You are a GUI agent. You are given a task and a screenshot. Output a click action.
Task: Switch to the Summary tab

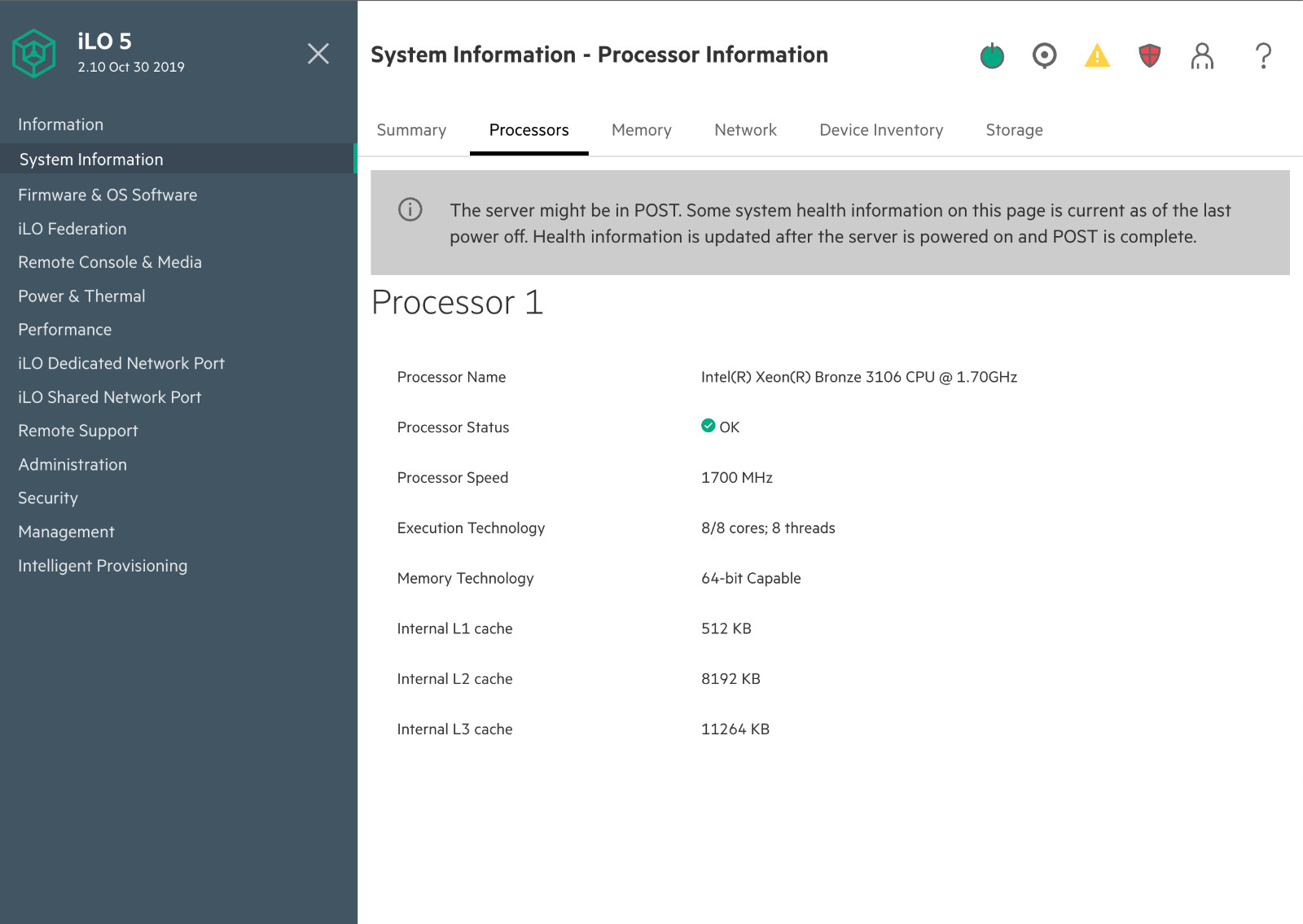[x=411, y=130]
